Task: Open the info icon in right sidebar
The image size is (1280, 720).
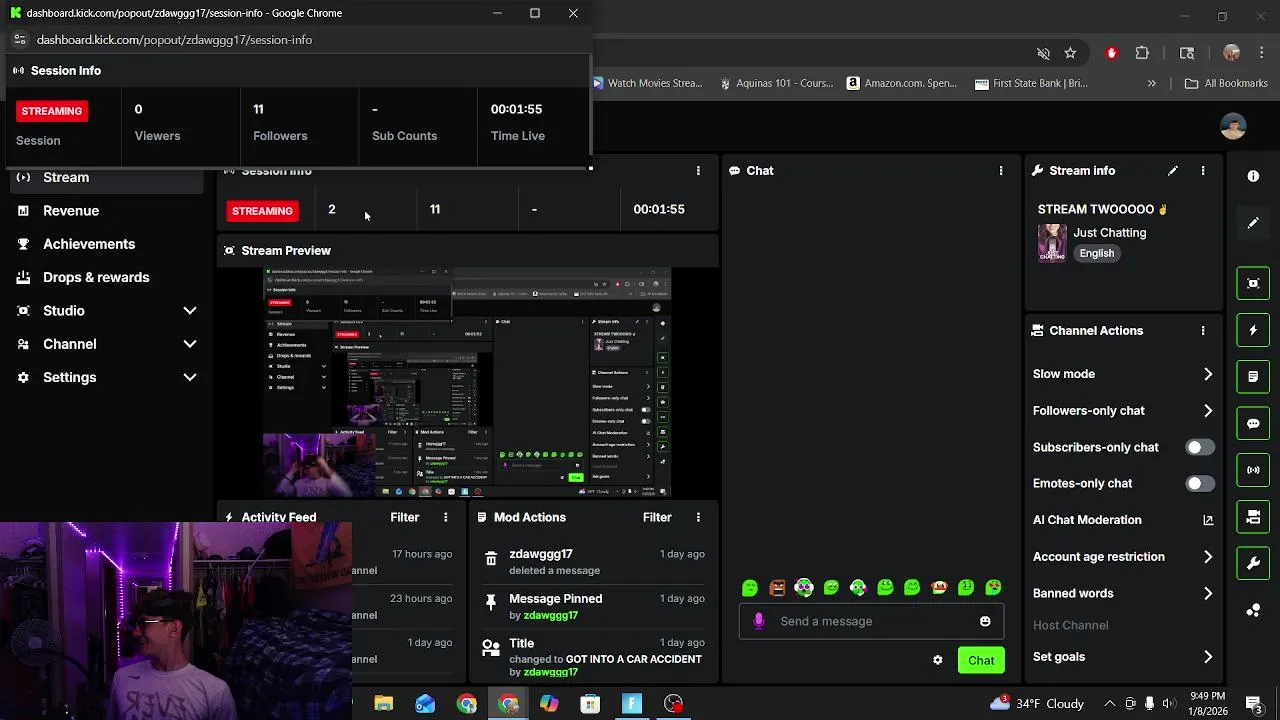Action: click(x=1253, y=176)
